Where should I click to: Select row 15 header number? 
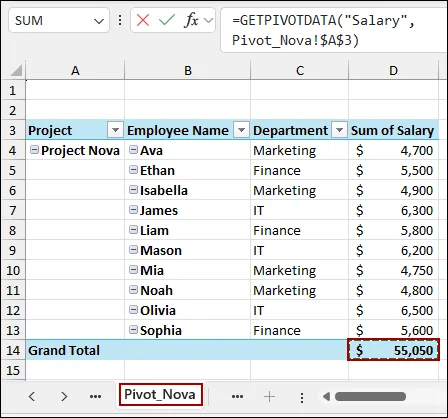pyautogui.click(x=13, y=370)
